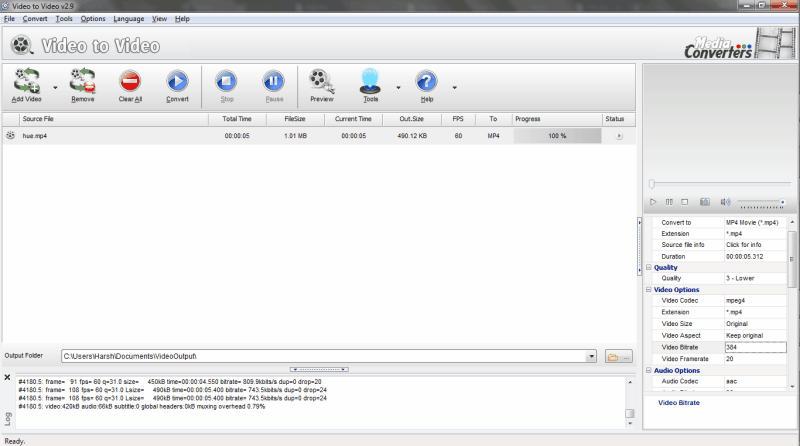The height and width of the screenshot is (446, 800).
Task: Browse for output folder with folder button
Action: pyautogui.click(x=618, y=357)
